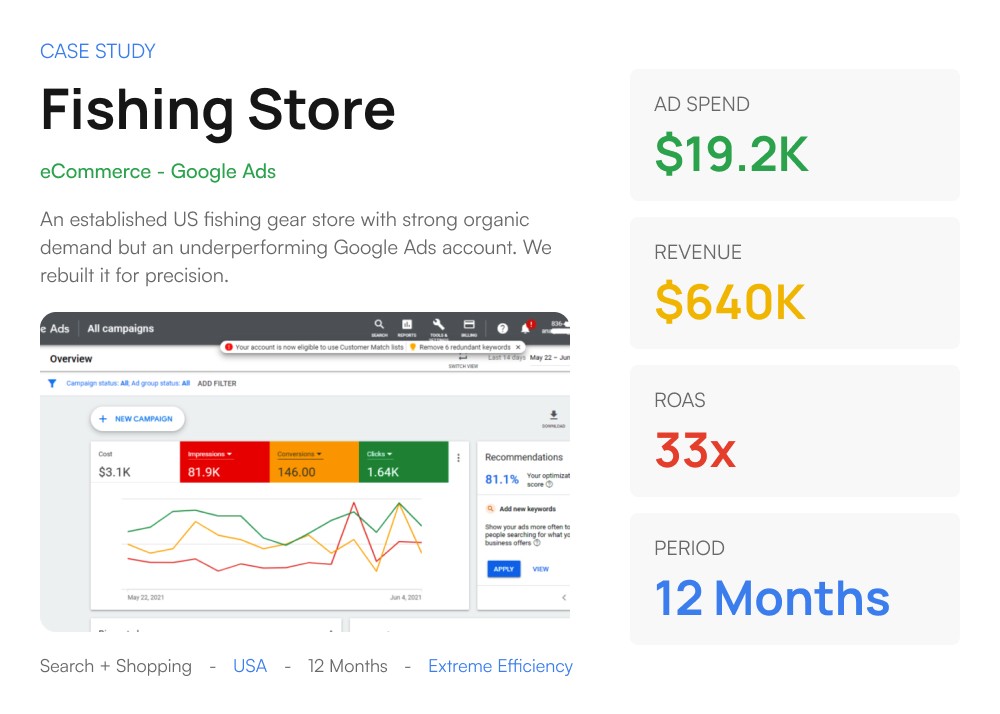The width and height of the screenshot is (1000, 714).
Task: Click the Overview page title
Action: point(71,359)
